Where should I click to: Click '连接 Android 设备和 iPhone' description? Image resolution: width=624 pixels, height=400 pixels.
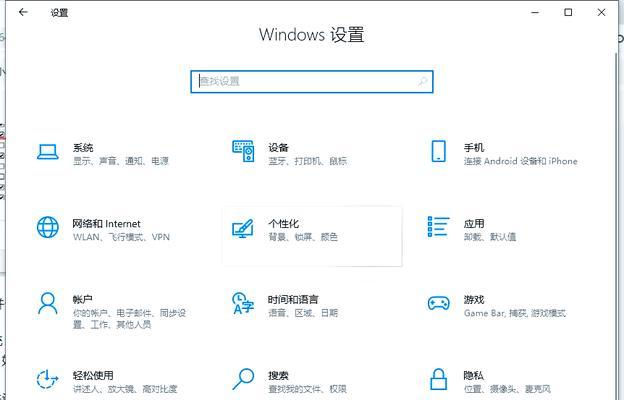pyautogui.click(x=521, y=161)
